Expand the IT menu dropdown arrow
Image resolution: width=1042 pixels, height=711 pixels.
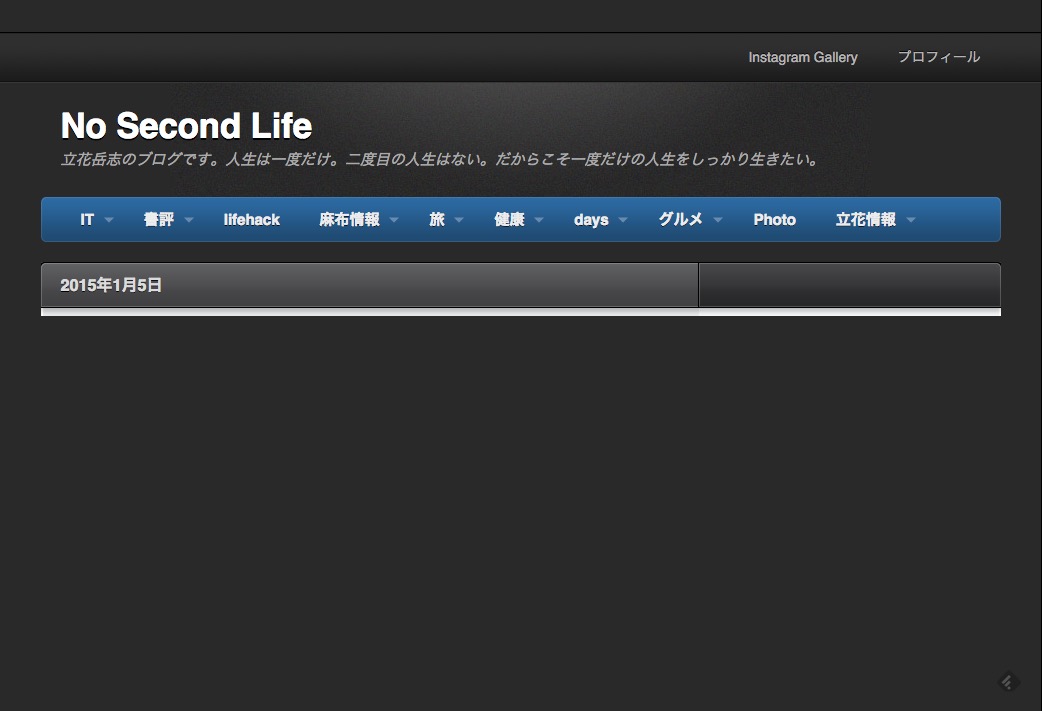tap(109, 220)
